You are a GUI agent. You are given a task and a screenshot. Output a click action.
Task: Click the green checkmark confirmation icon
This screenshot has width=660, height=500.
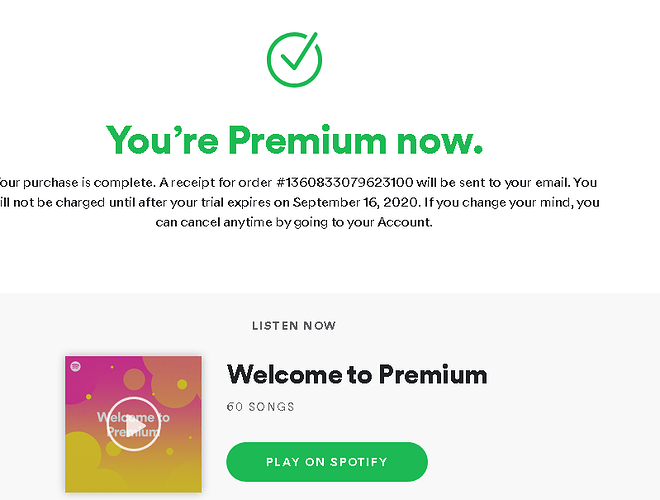pos(294,59)
